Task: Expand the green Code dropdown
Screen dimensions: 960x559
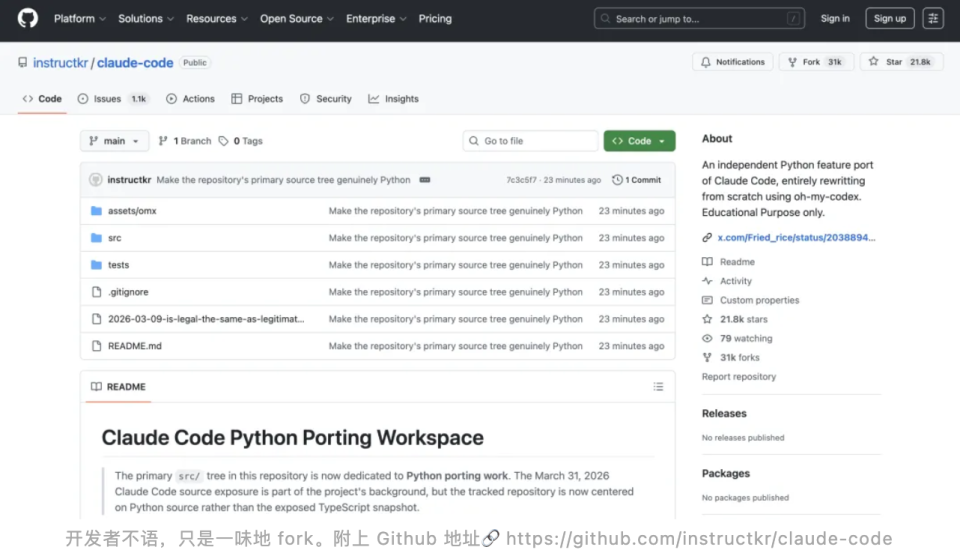Action: [x=639, y=141]
